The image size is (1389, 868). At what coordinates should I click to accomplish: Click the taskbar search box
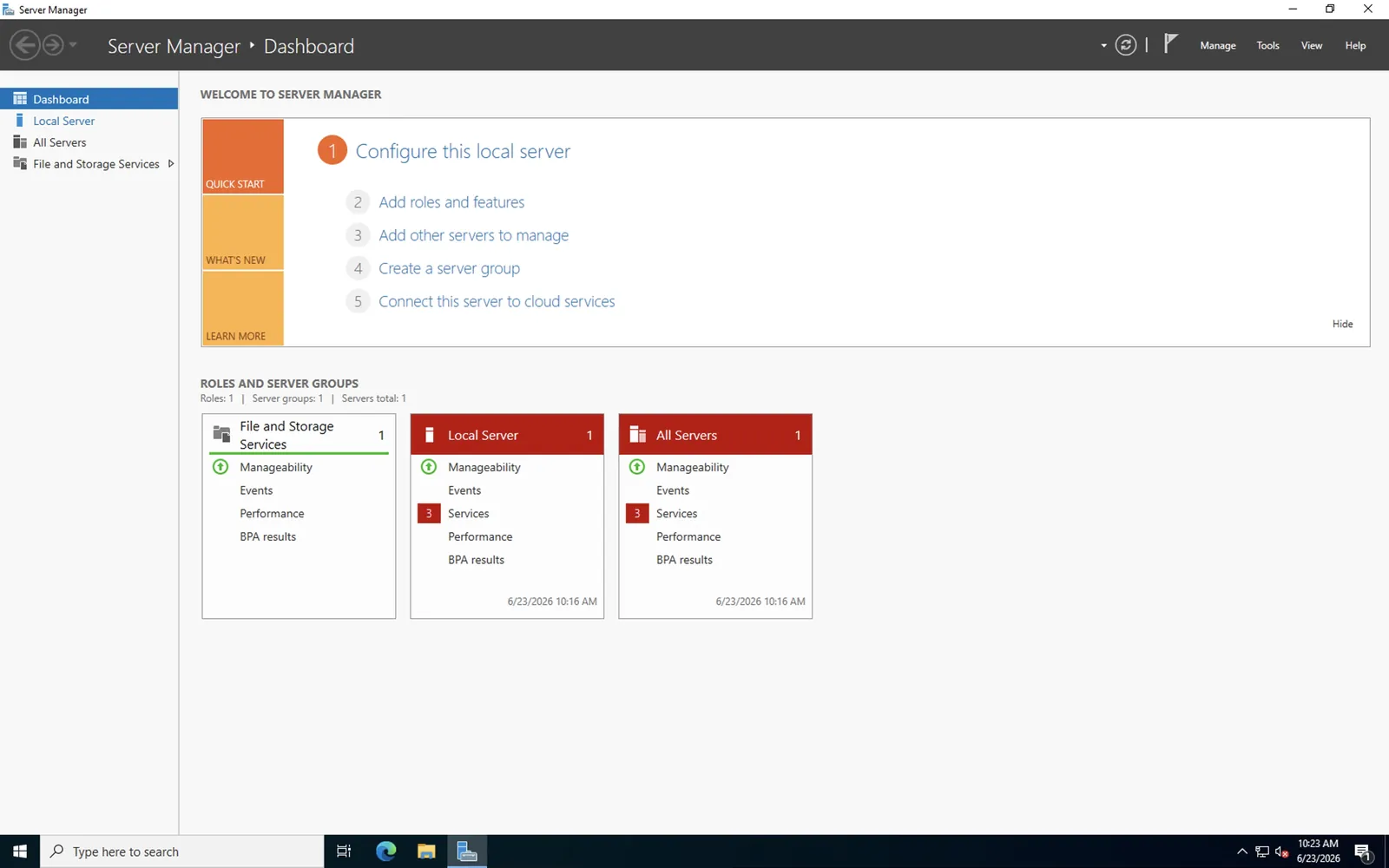(182, 852)
